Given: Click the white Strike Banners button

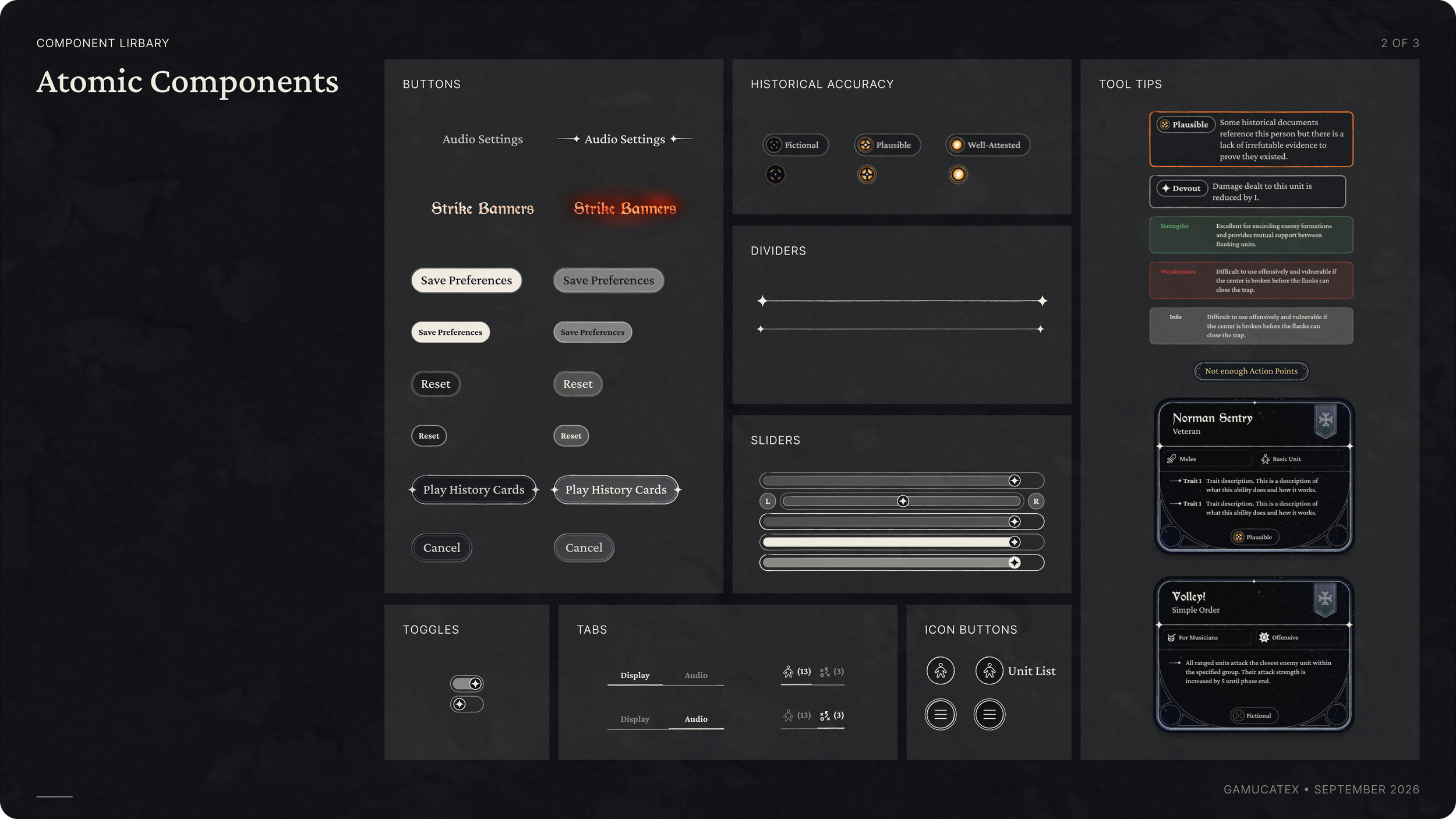Looking at the screenshot, I should [482, 209].
